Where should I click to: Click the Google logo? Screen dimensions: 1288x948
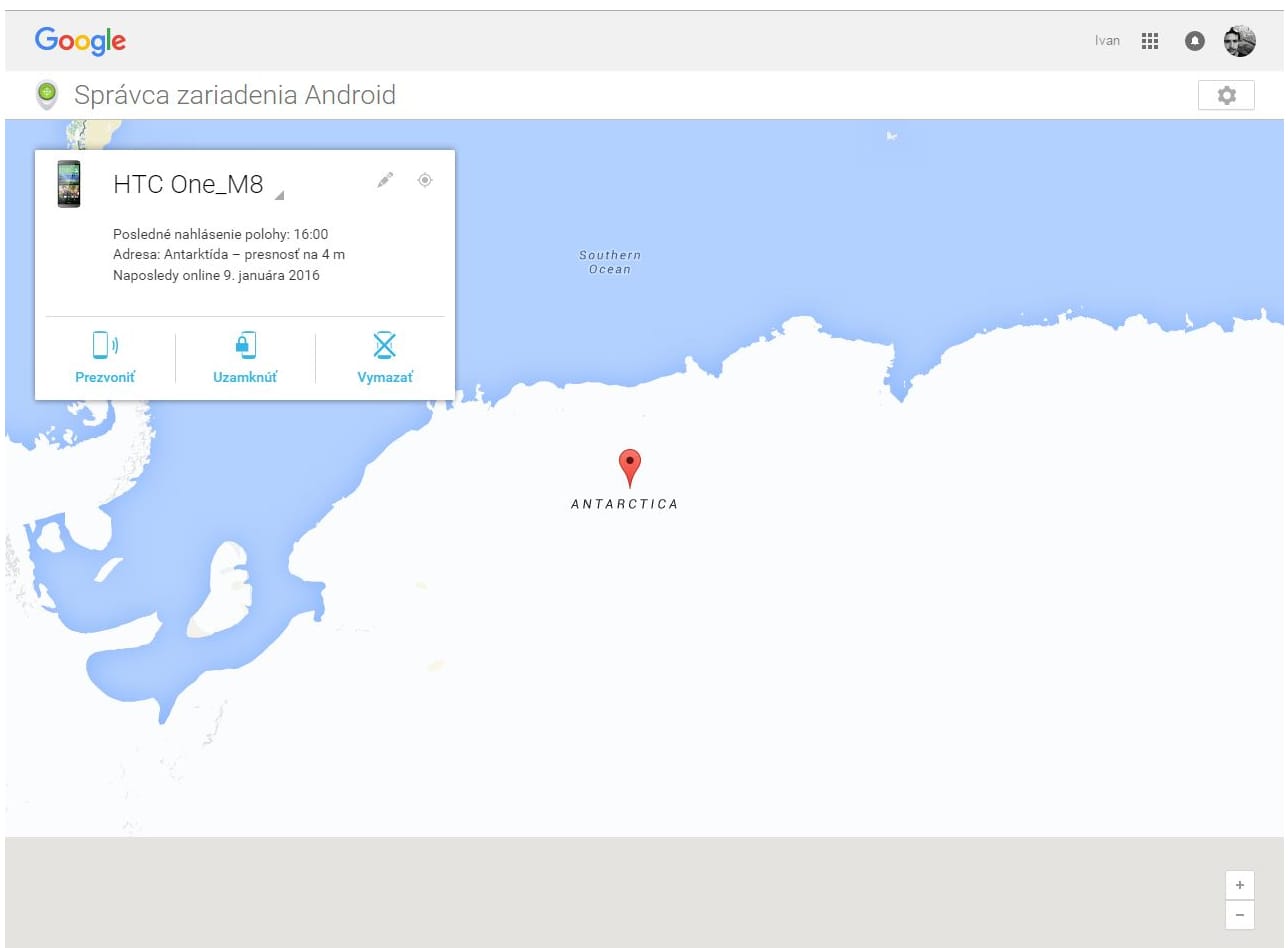[x=80, y=40]
